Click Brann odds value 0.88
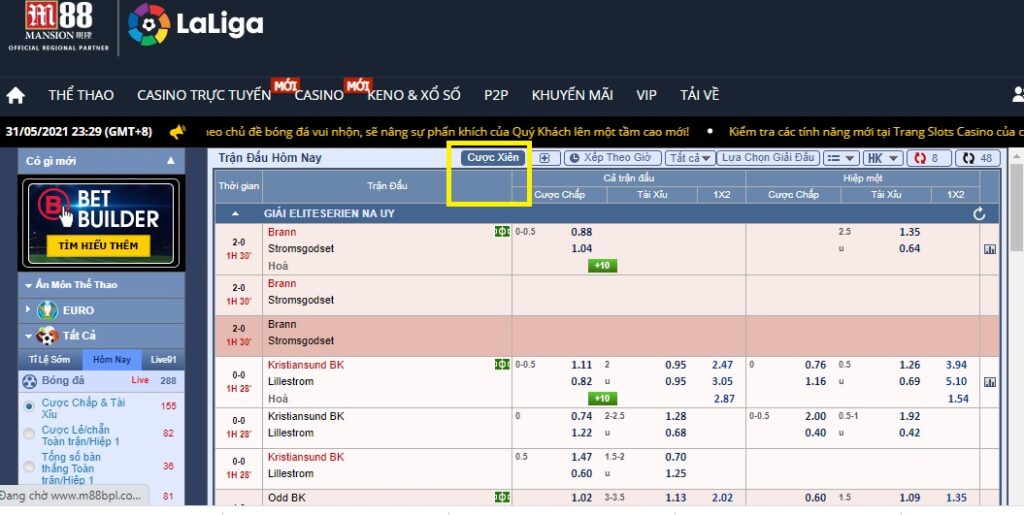1024x515 pixels. (x=581, y=232)
